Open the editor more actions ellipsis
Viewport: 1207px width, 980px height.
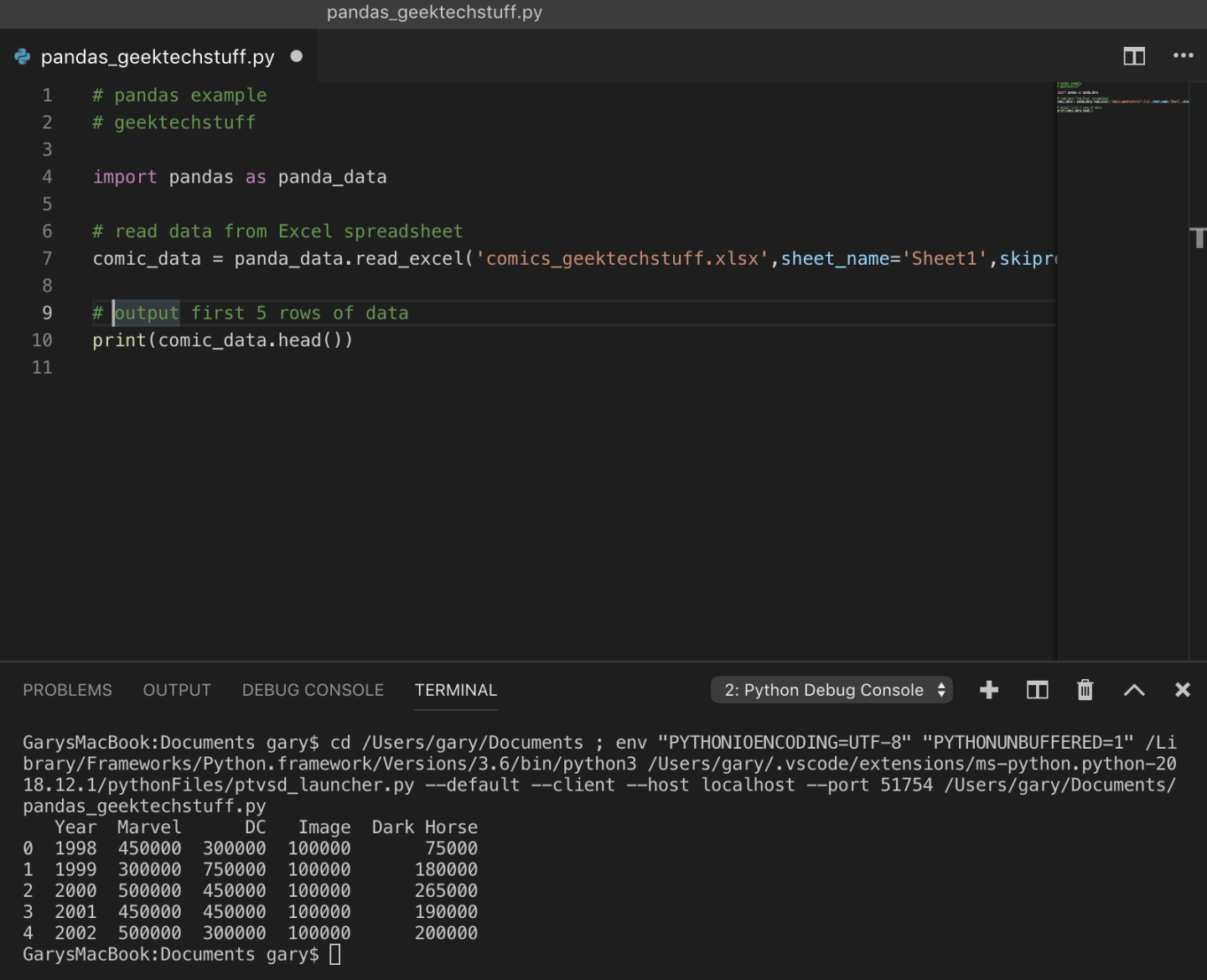tap(1183, 55)
